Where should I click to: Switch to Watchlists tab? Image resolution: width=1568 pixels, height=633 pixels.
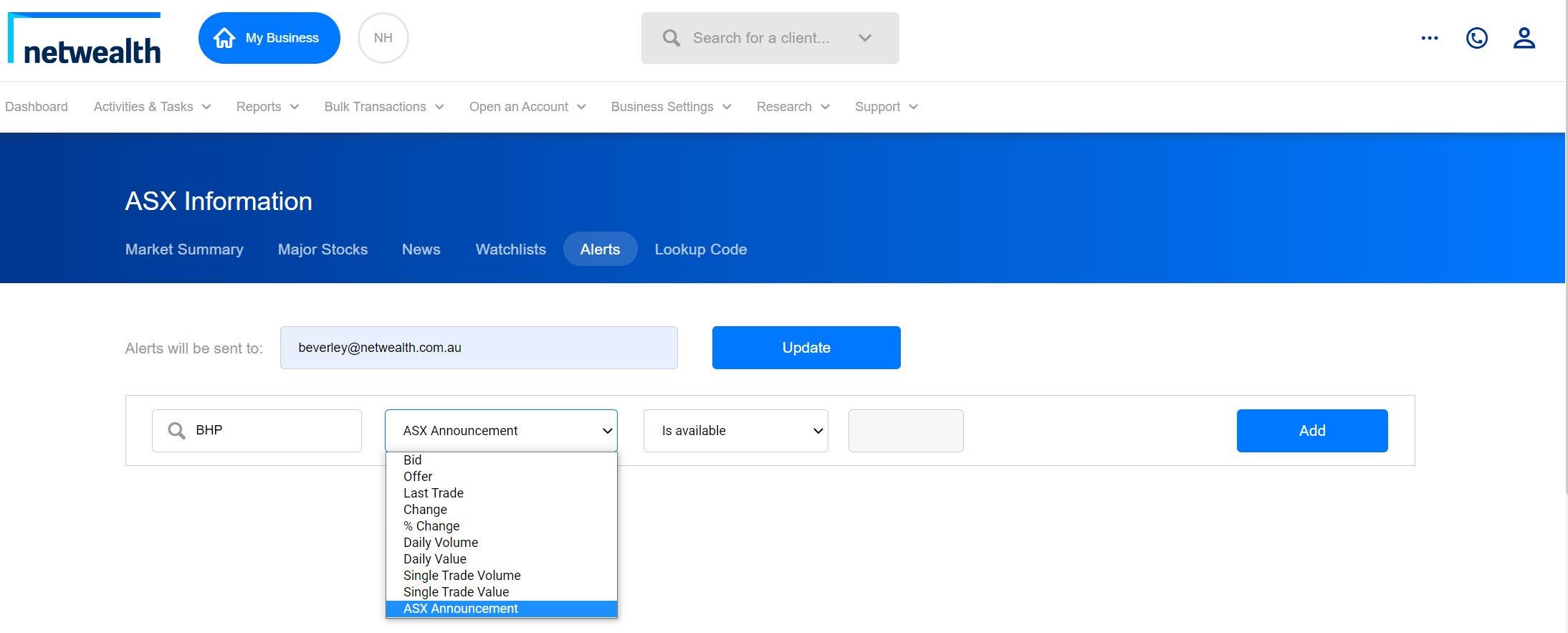coord(511,249)
